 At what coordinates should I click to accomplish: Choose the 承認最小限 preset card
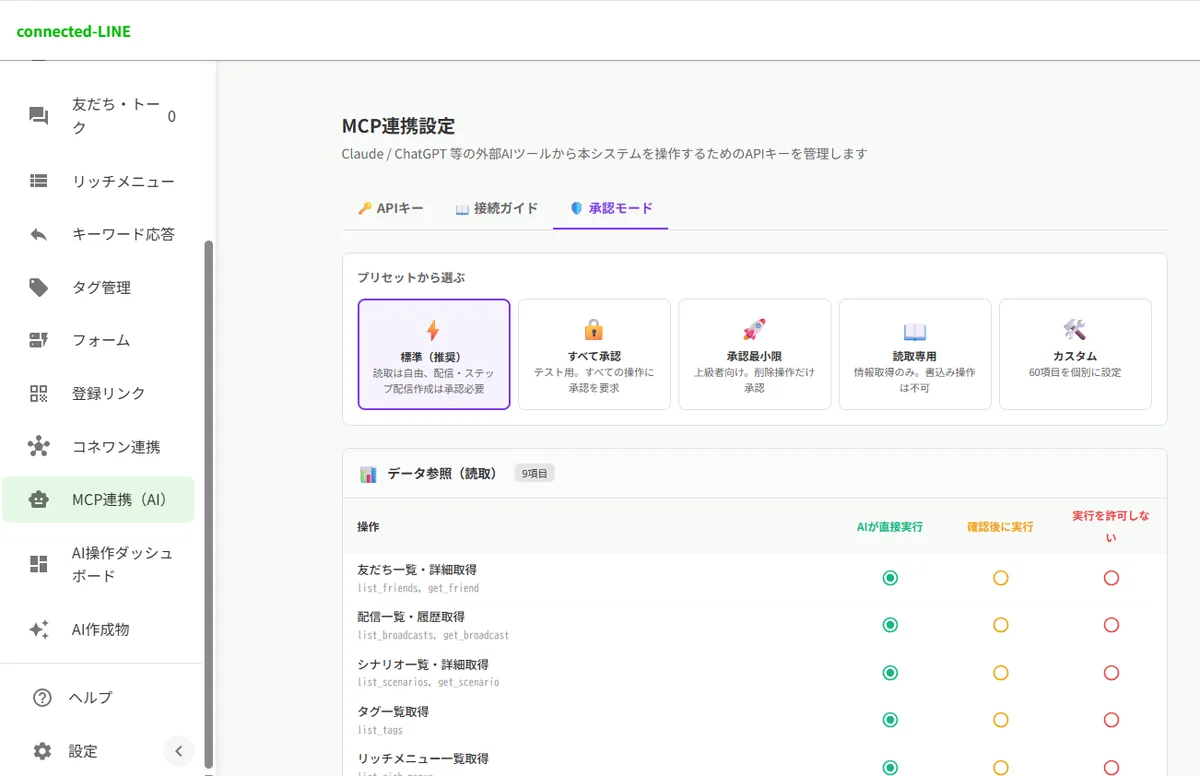(754, 355)
